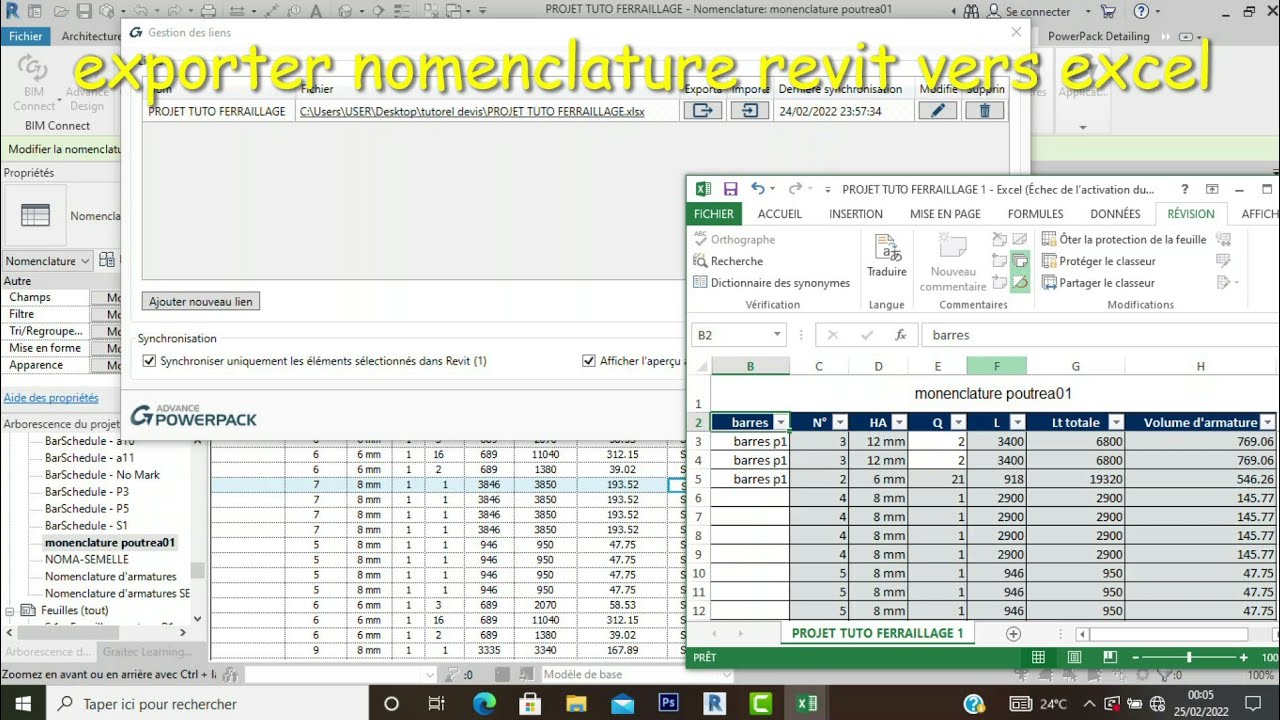
Task: Open the HA column filter dropdown
Action: 900,423
